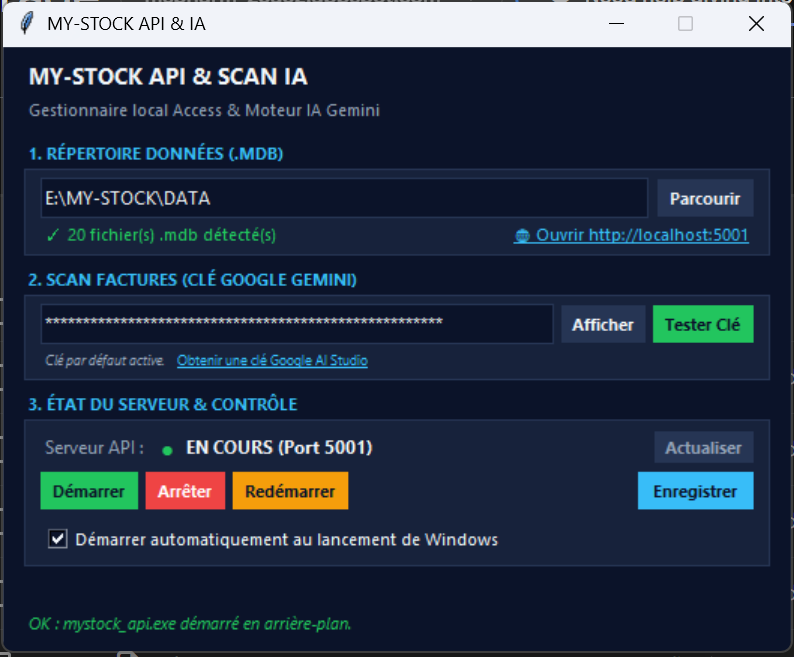Click the 3. ÉTAT DU SERVEUR & CONTRÔLE heading
Image resolution: width=794 pixels, height=657 pixels.
(x=163, y=404)
